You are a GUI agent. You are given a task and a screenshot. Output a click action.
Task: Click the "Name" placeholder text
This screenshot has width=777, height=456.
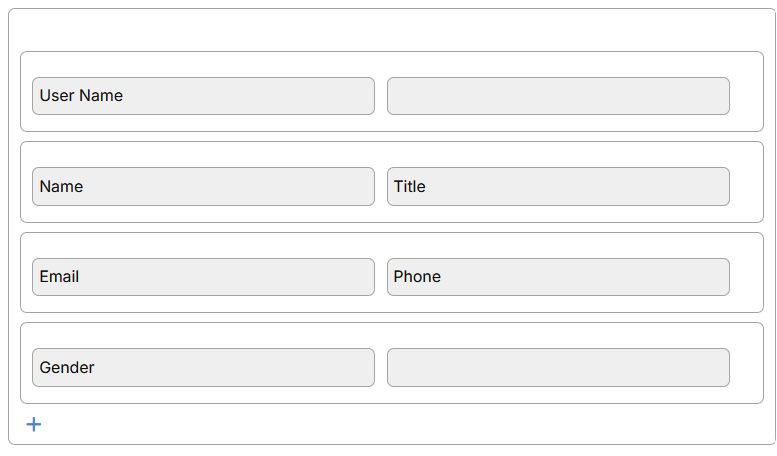coord(61,187)
